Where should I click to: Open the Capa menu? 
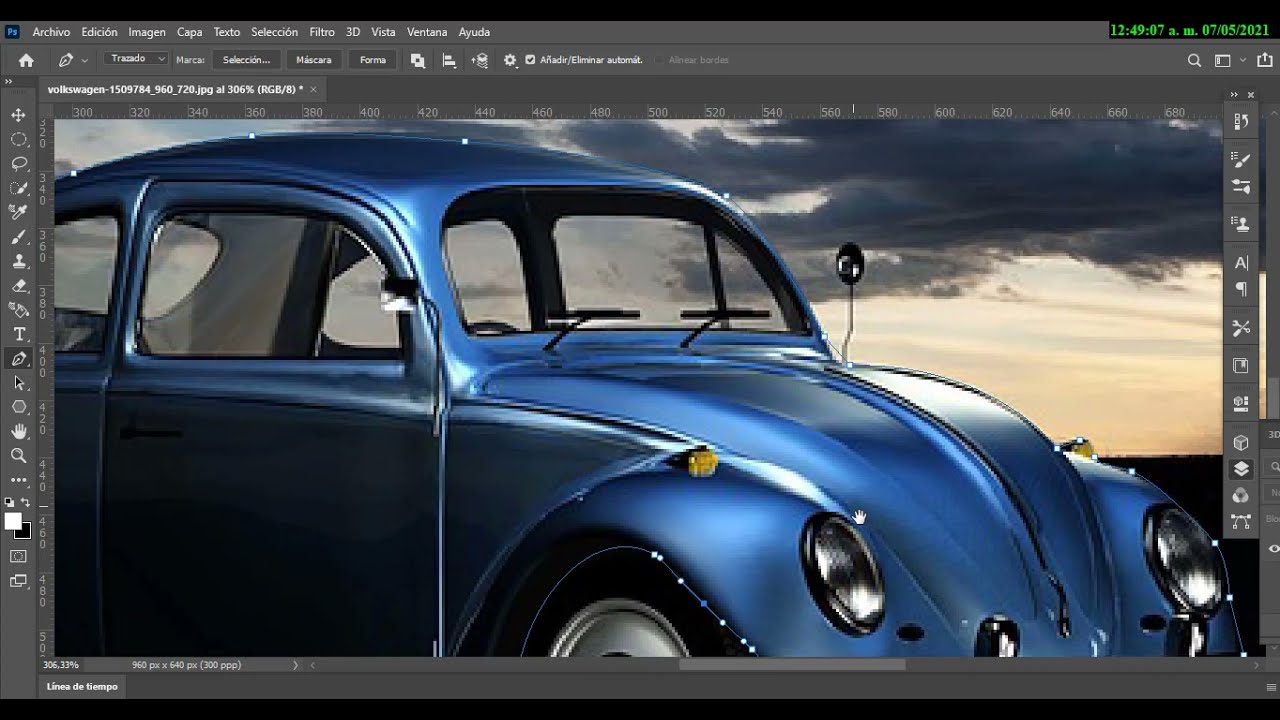click(x=190, y=32)
